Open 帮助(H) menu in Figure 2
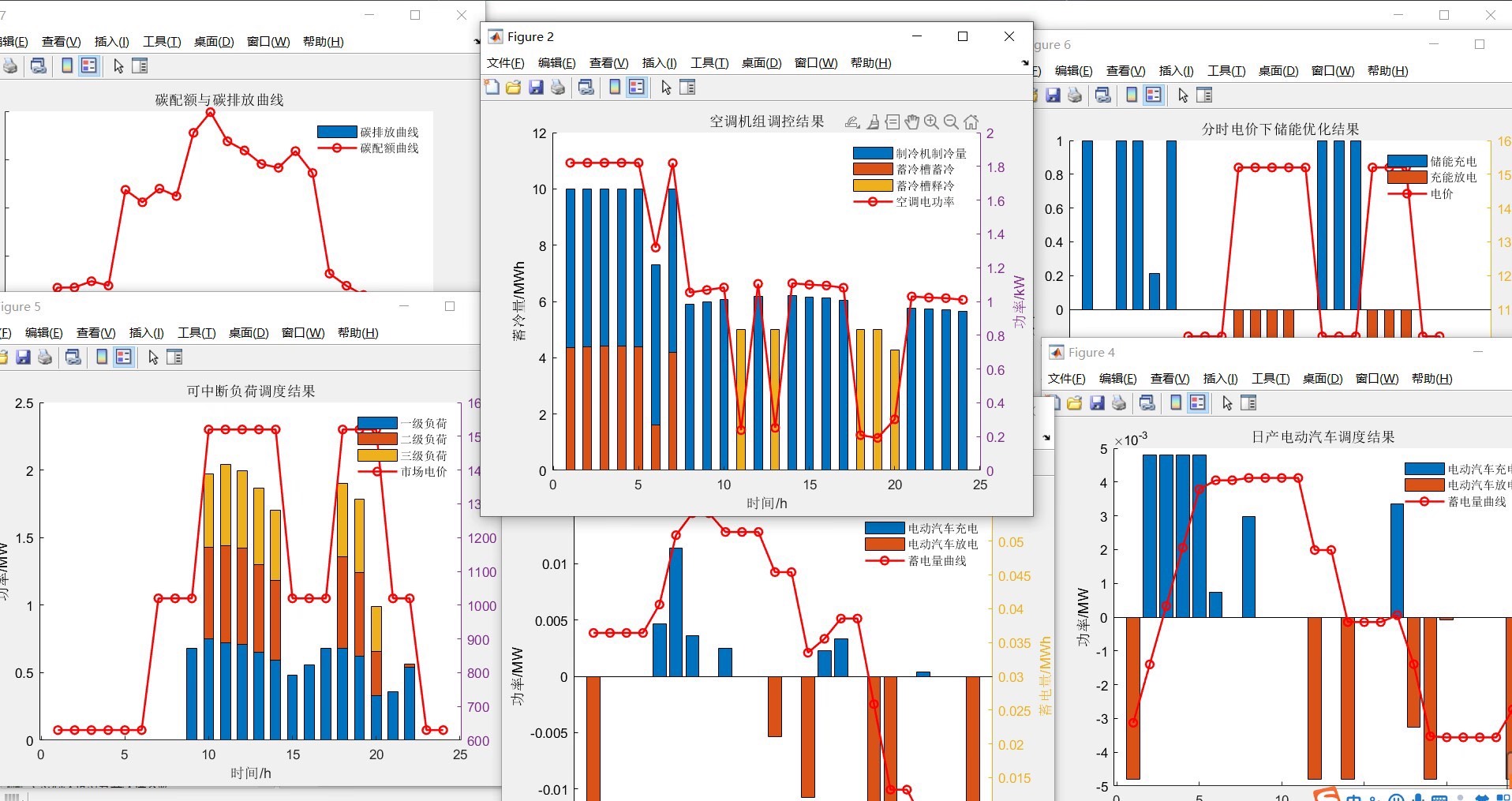The height and width of the screenshot is (801, 1512). (870, 63)
